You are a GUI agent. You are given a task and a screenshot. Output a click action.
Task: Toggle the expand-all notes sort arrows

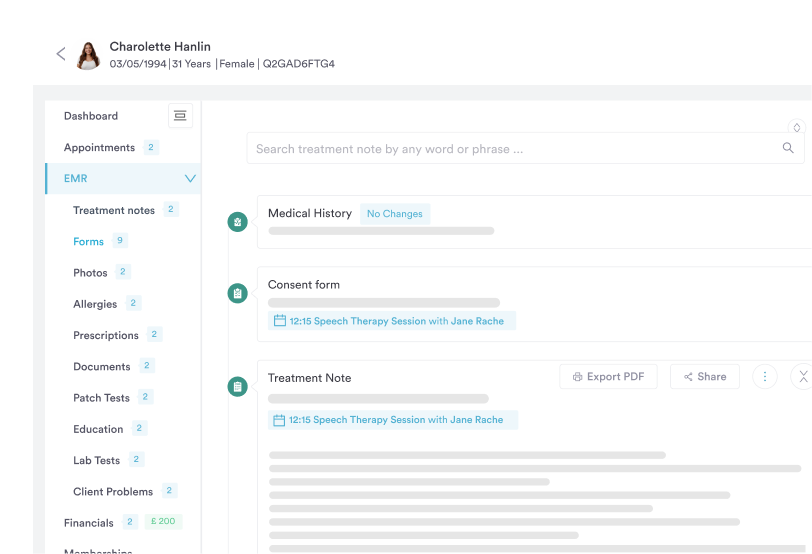point(796,128)
